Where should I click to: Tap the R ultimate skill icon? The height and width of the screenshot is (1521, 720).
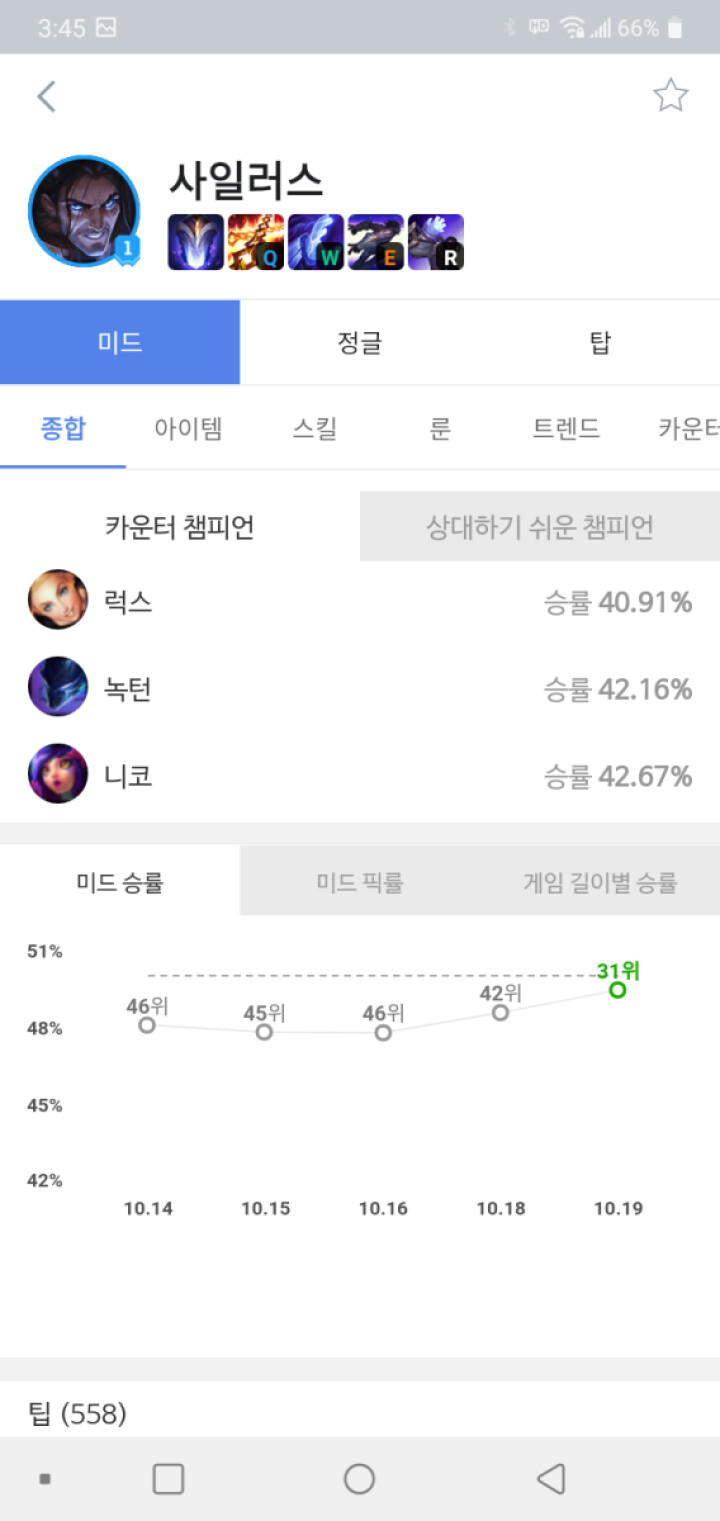coord(436,242)
